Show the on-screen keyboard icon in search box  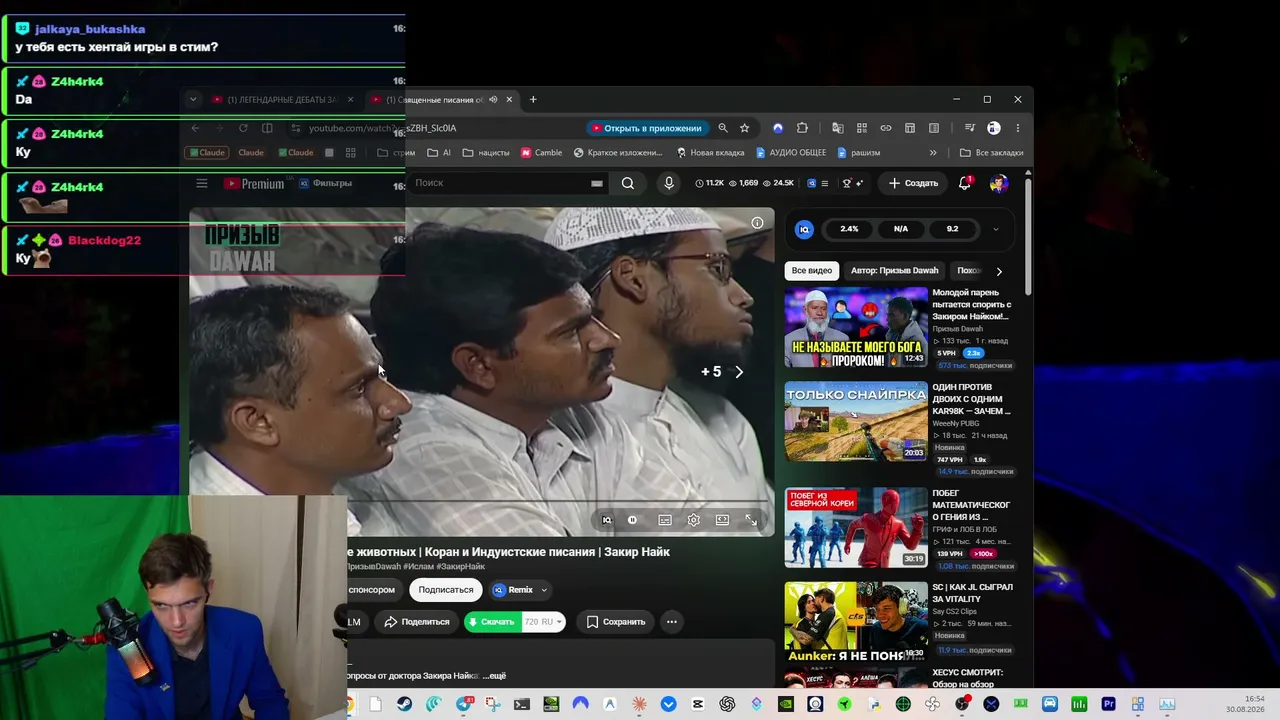tap(597, 183)
